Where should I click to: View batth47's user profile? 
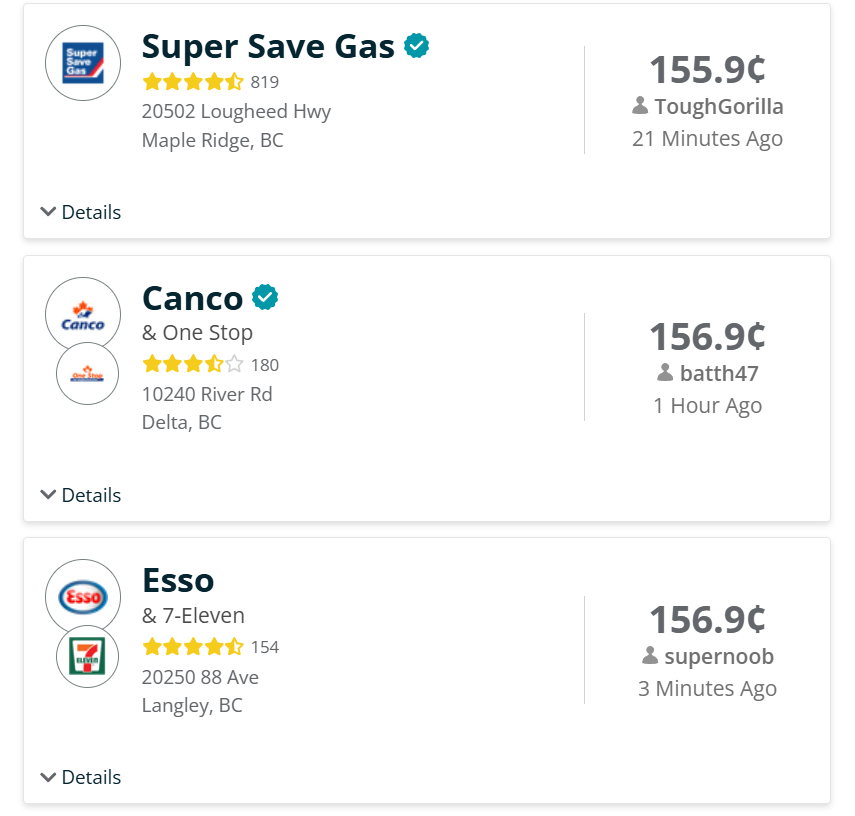point(719,374)
